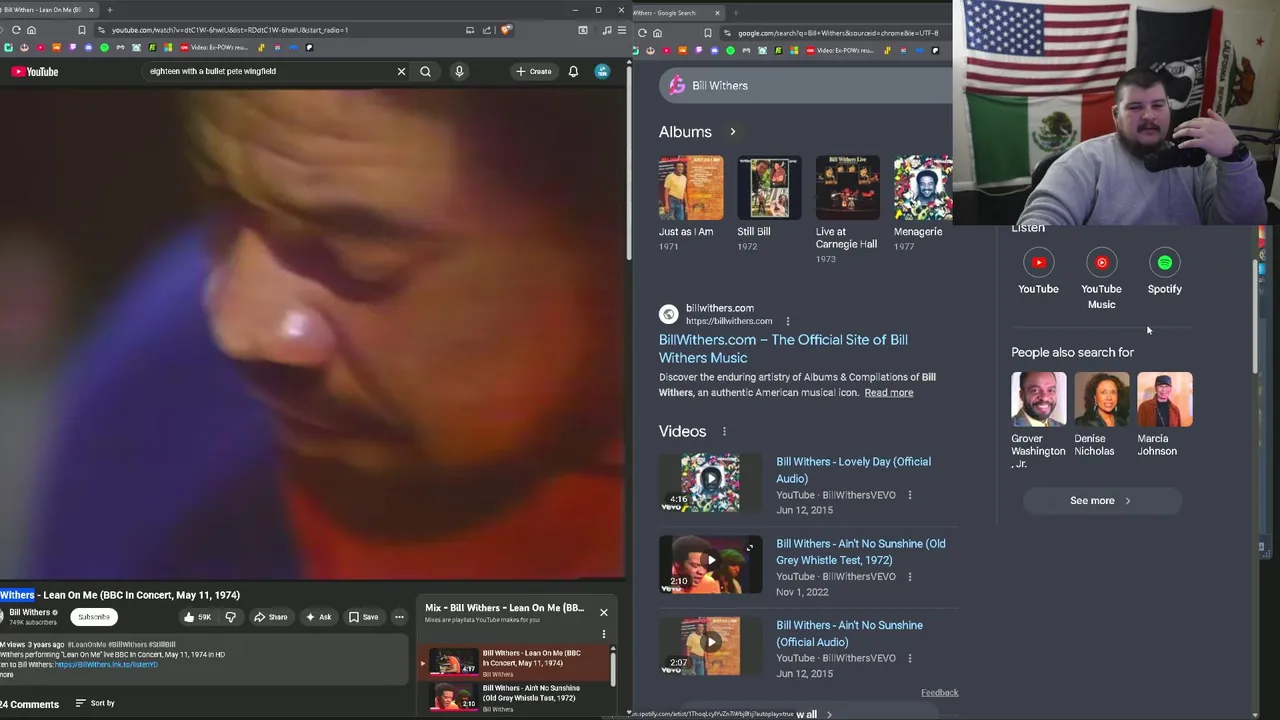This screenshot has width=1280, height=720.
Task: Like the Lean On Me video
Action: coord(198,617)
